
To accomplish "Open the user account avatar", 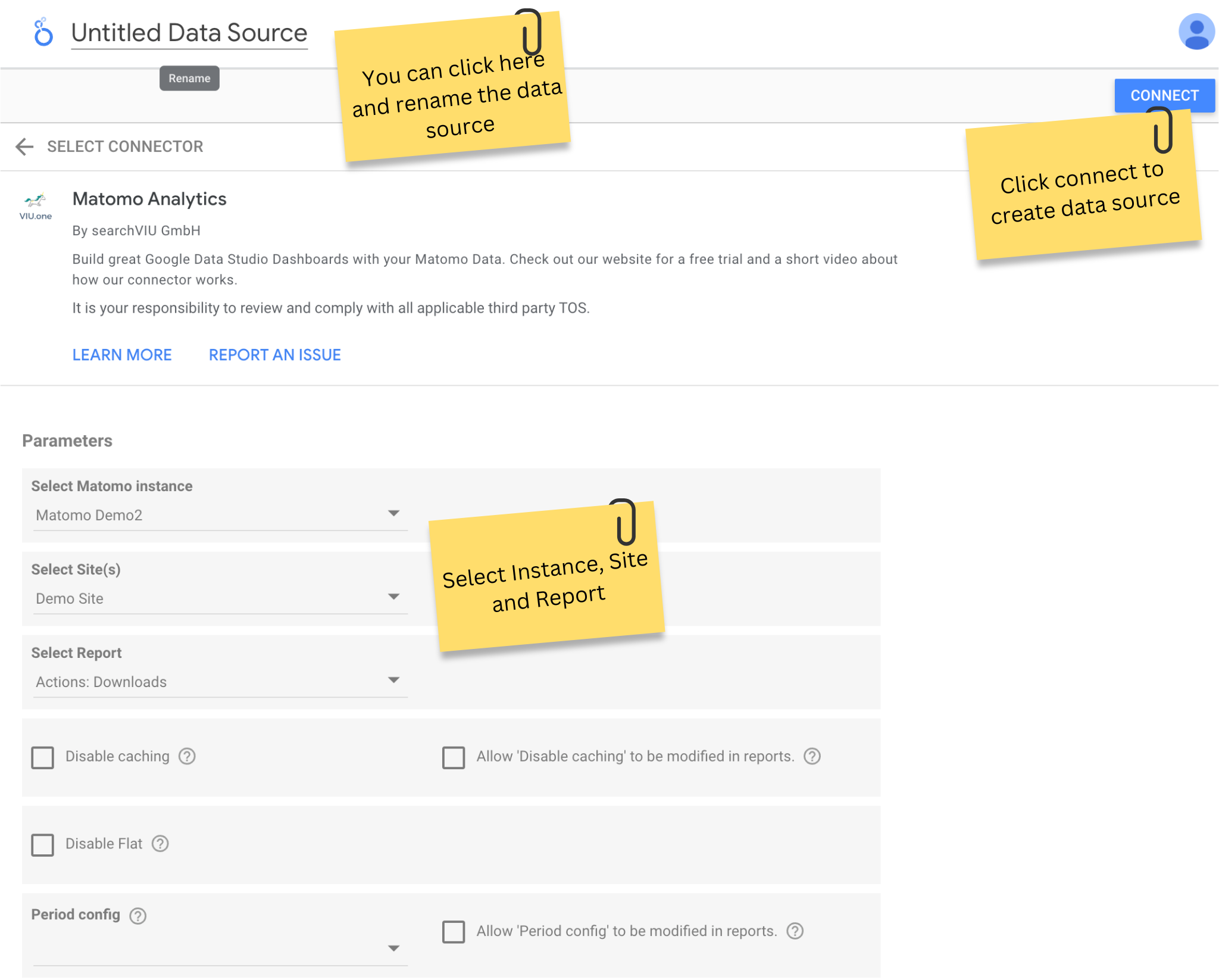I will (x=1196, y=32).
